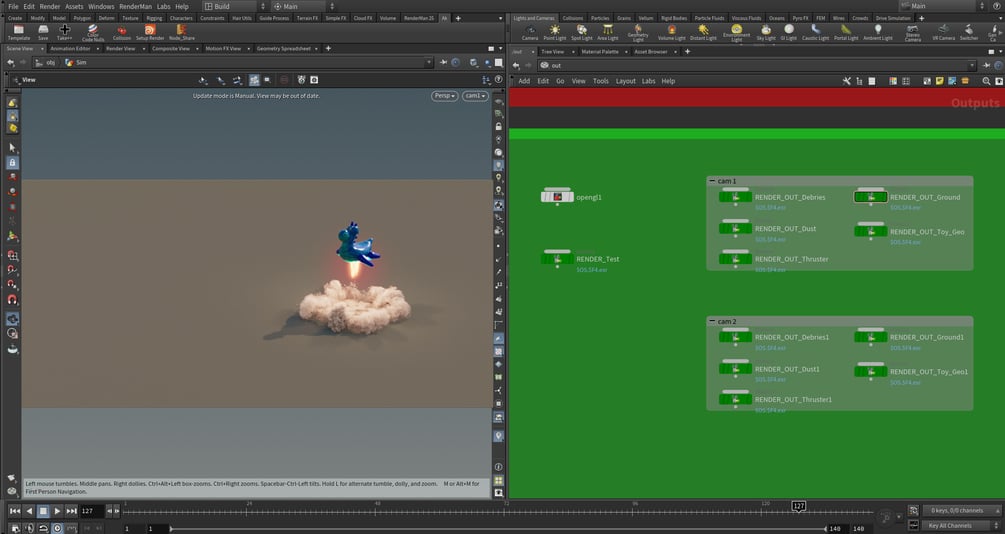Toggle pin on the scene view pane

pos(443,62)
